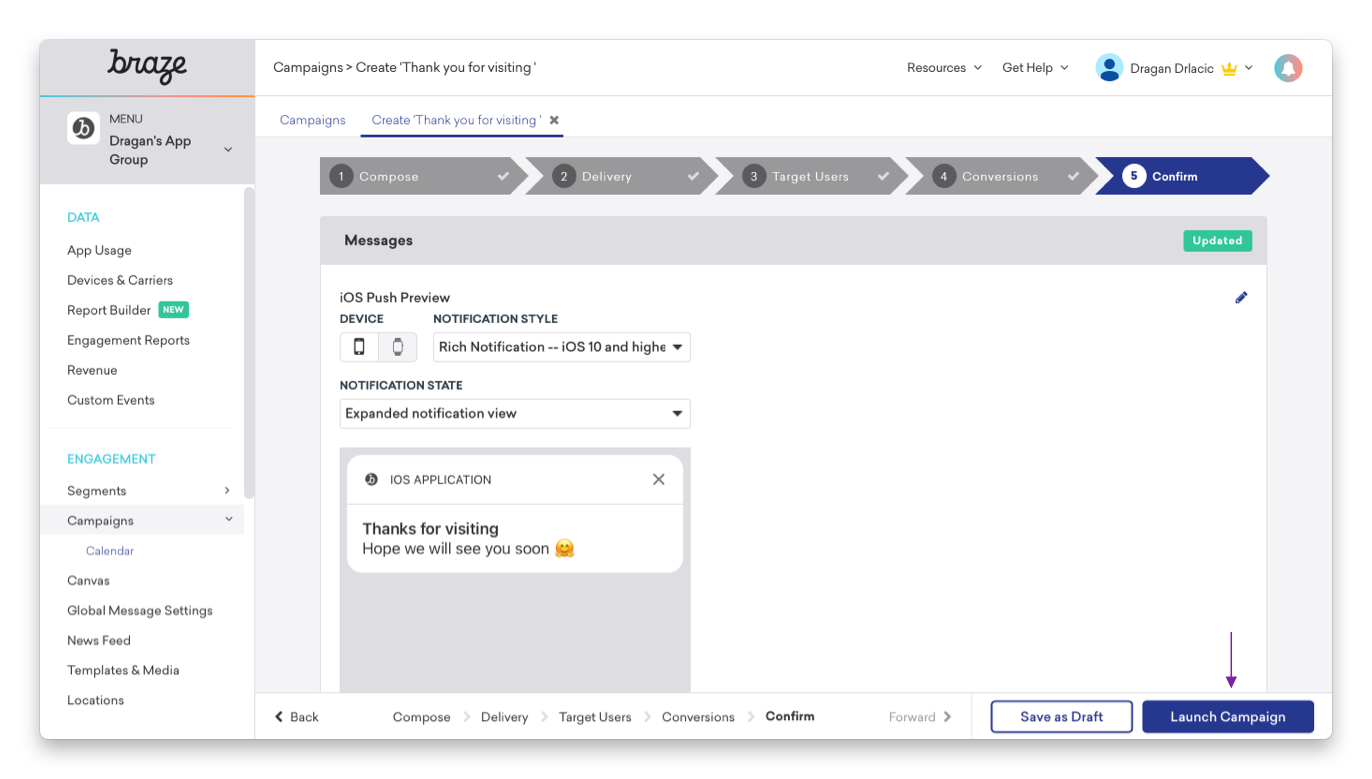Click the gold crown icon
1372x779 pixels.
[x=1229, y=69]
